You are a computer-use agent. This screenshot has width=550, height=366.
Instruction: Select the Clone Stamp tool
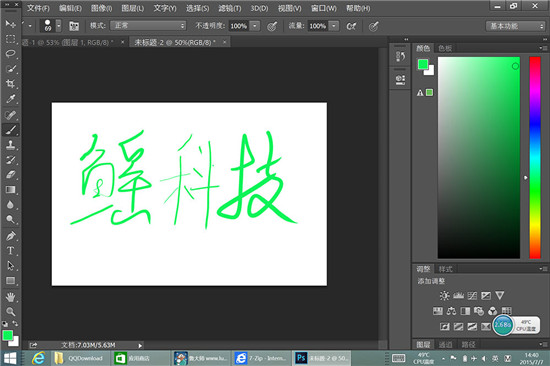tap(11, 145)
